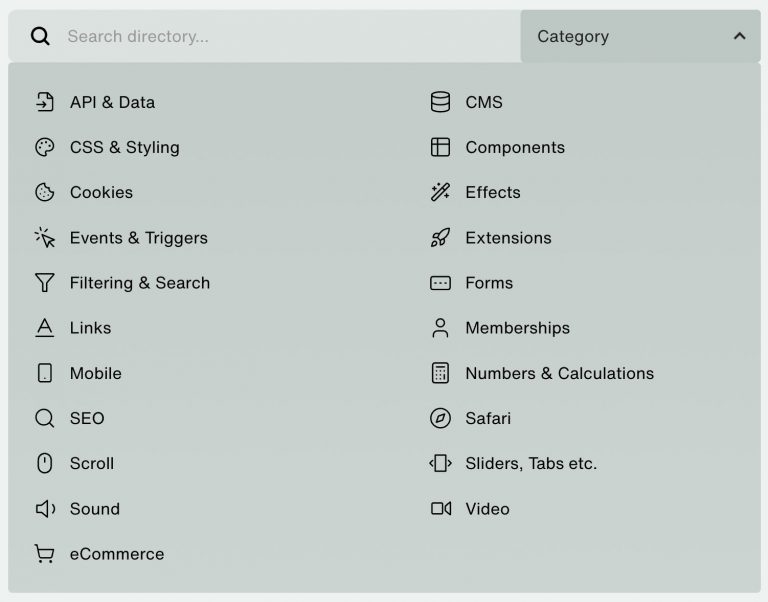Pick Sliders, Tabs etc. category
This screenshot has width=768, height=602.
pos(530,463)
